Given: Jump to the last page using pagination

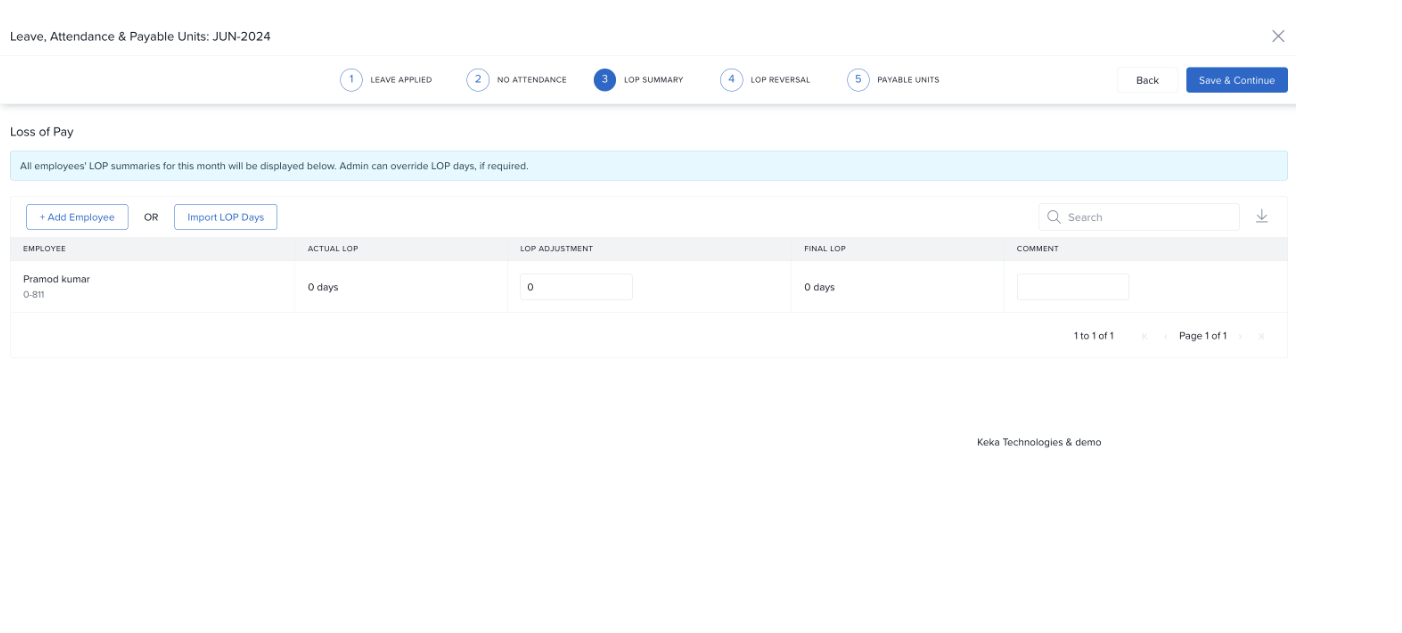Looking at the screenshot, I should tap(1261, 336).
